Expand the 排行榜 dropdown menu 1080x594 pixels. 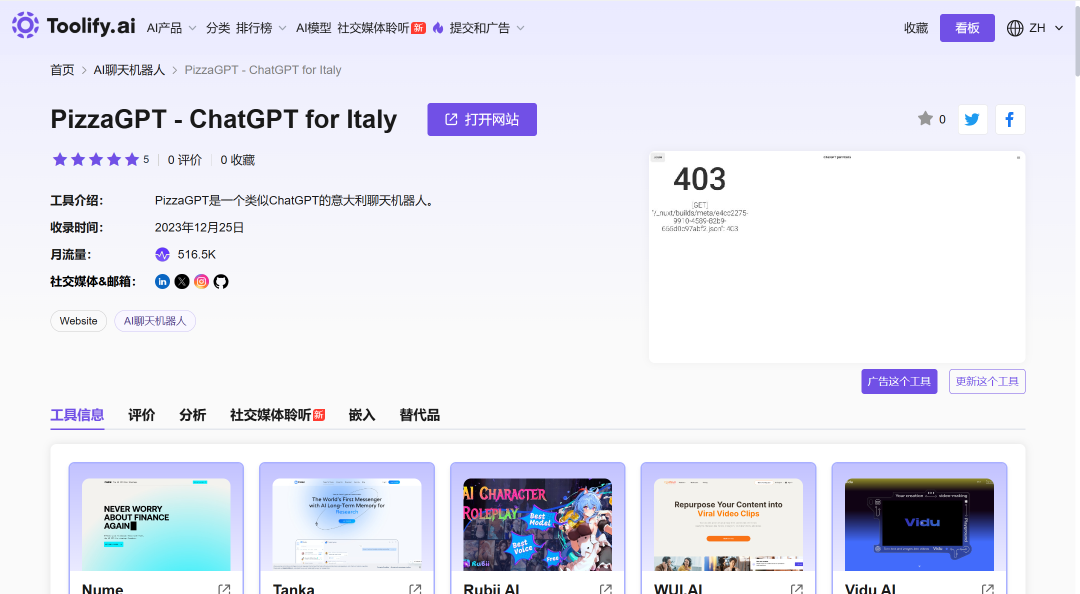[x=261, y=28]
